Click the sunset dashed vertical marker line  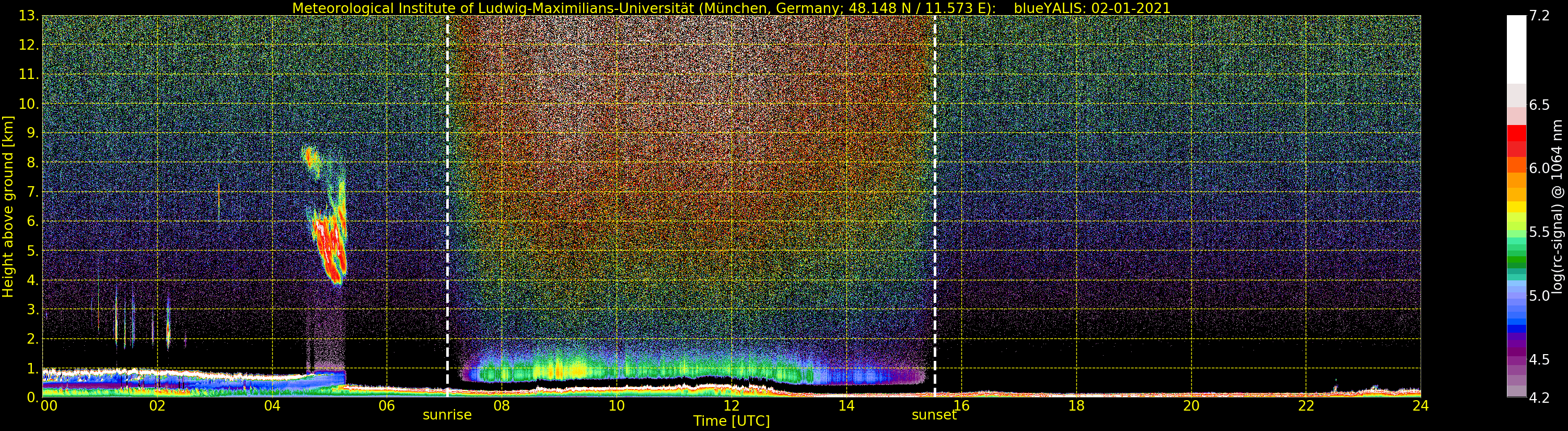[x=935, y=206]
